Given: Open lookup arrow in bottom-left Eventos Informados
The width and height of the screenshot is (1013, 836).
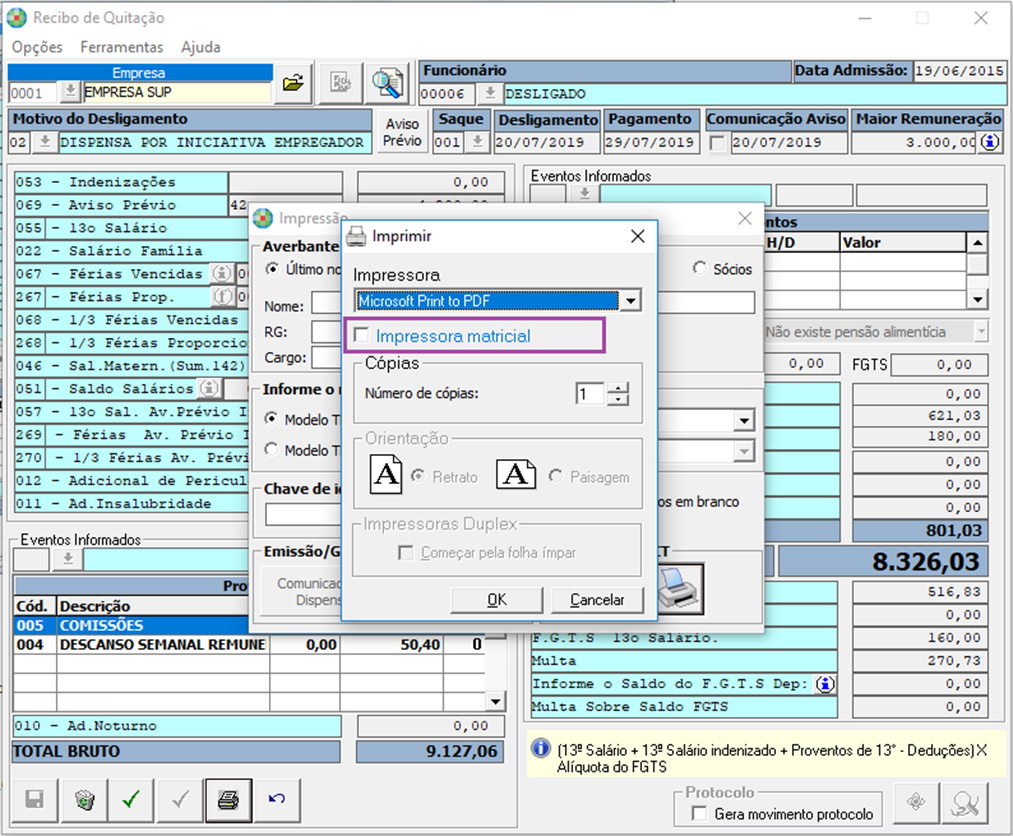Looking at the screenshot, I should click(67, 559).
